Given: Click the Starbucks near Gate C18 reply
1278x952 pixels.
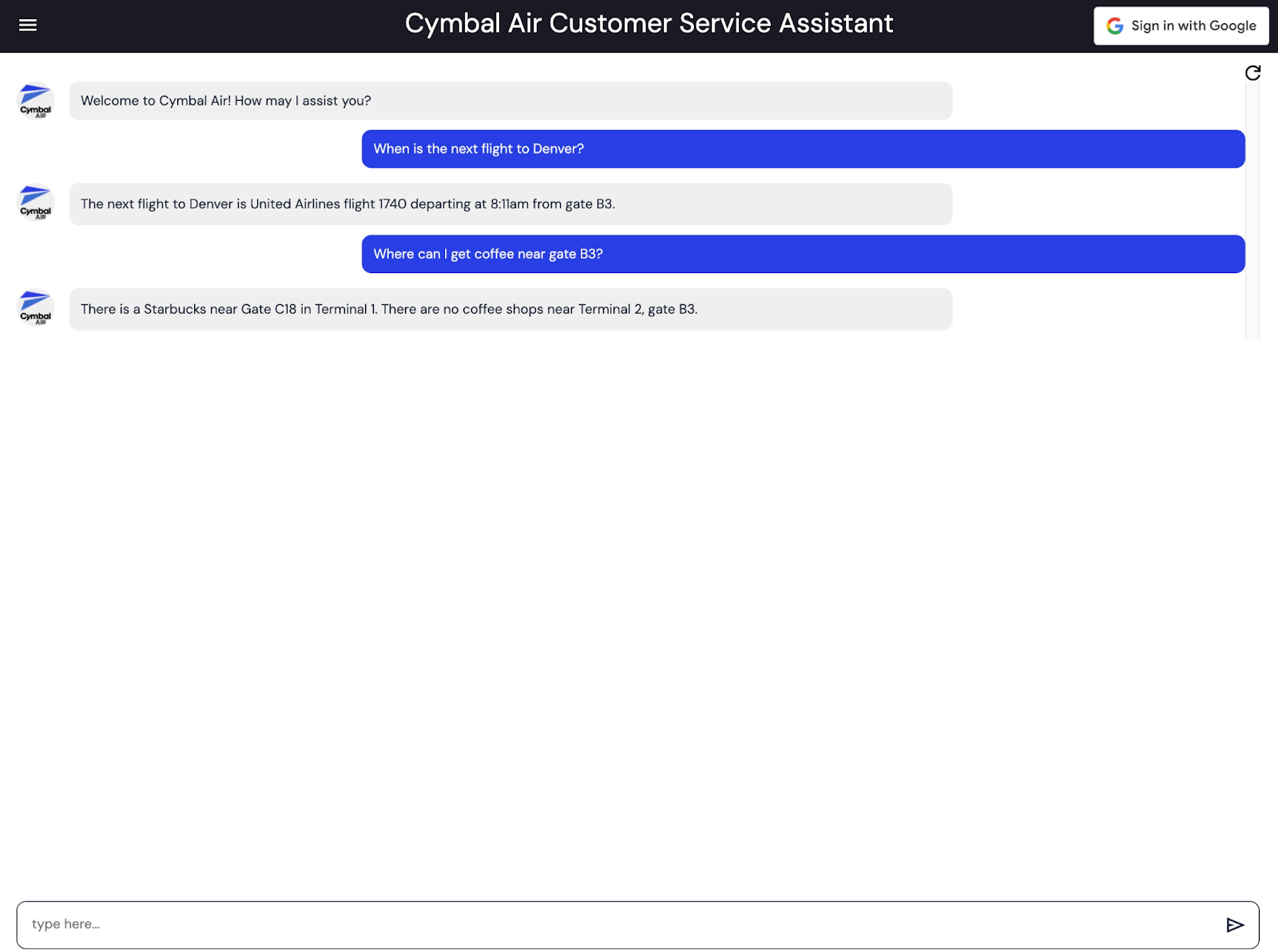Looking at the screenshot, I should 510,309.
